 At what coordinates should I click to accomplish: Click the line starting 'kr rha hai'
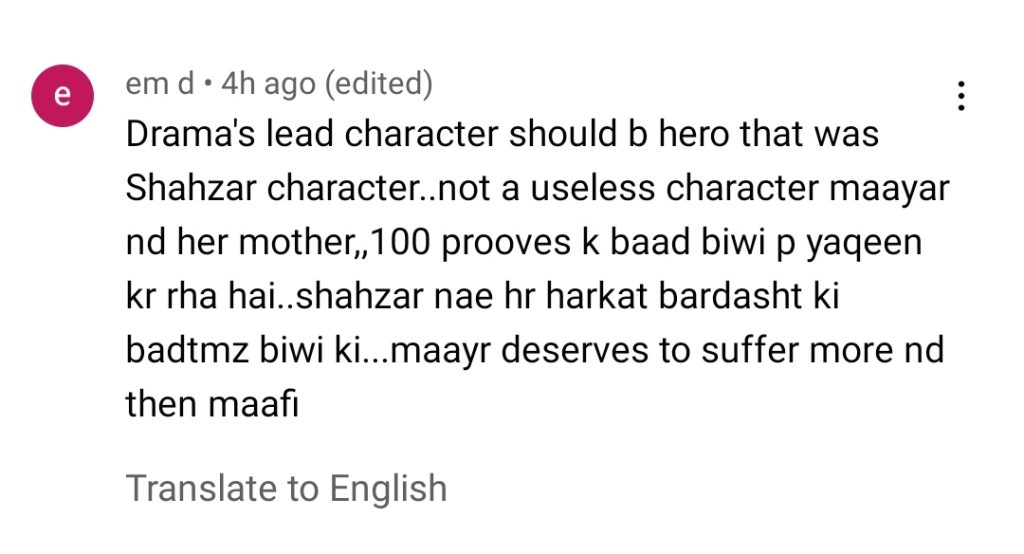(483, 295)
